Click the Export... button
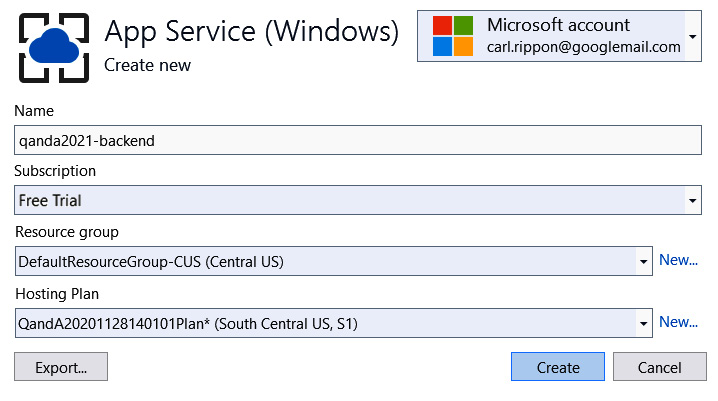The image size is (718, 401). coord(61,367)
